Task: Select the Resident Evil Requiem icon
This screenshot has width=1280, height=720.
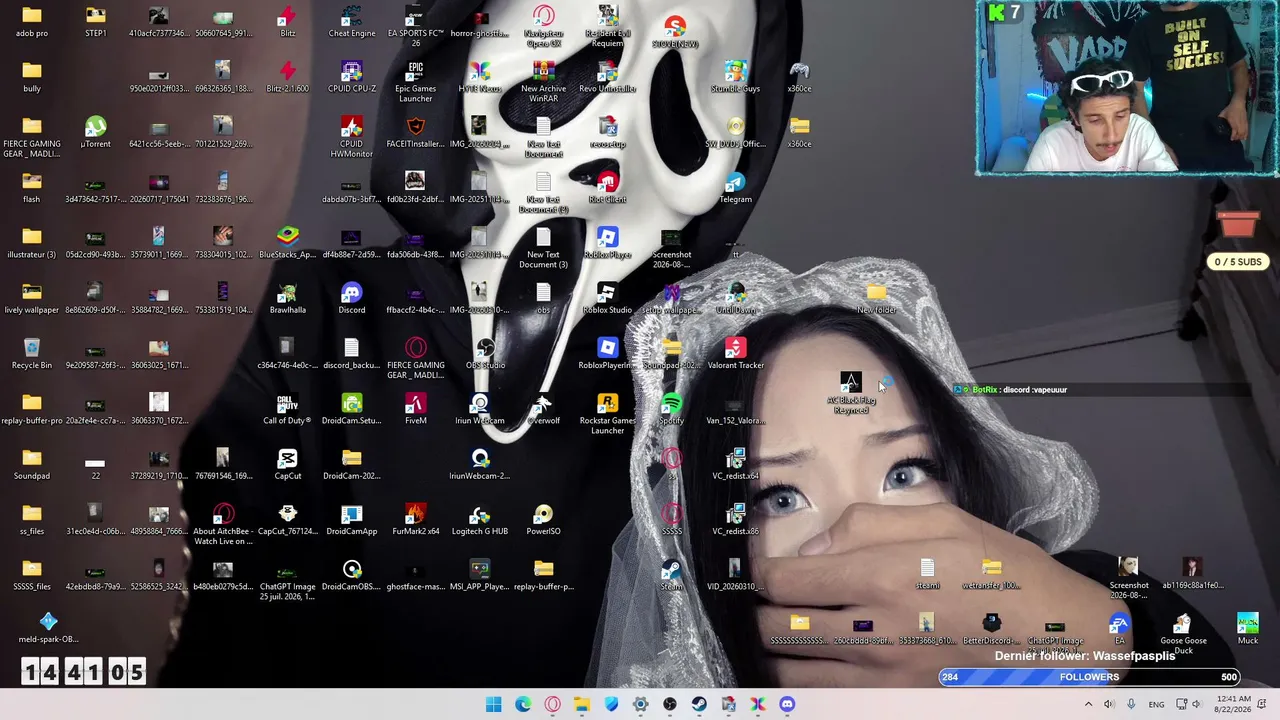Action: click(x=607, y=27)
